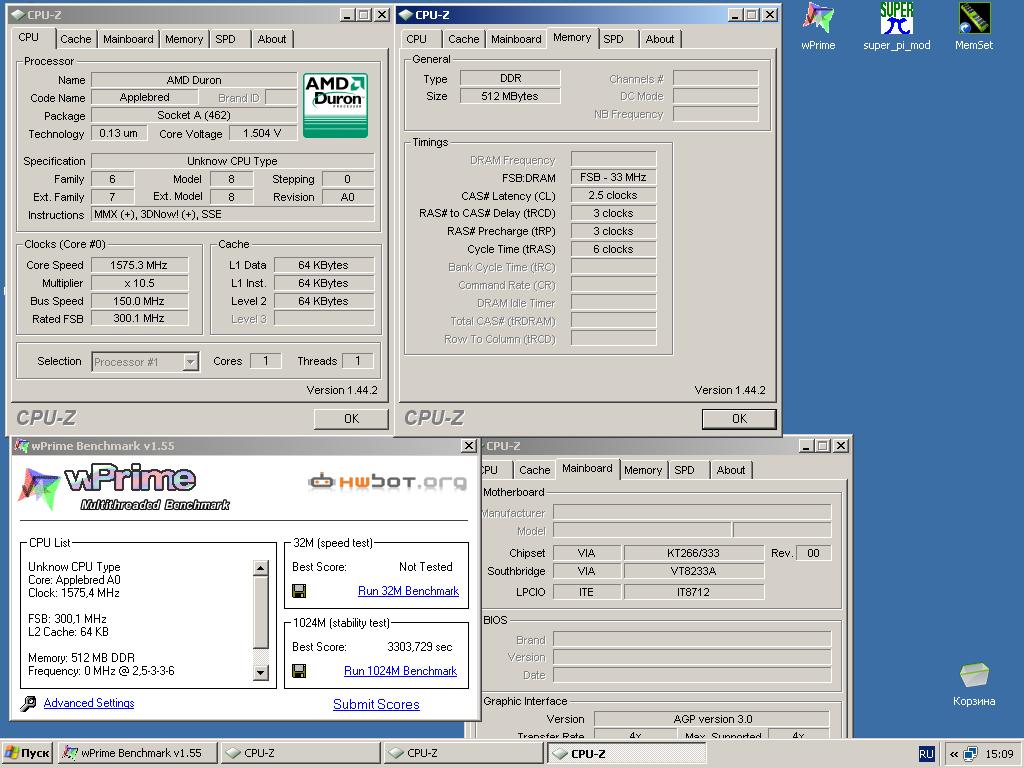Click the RU language indicator in tray
The height and width of the screenshot is (768, 1024).
[926, 754]
